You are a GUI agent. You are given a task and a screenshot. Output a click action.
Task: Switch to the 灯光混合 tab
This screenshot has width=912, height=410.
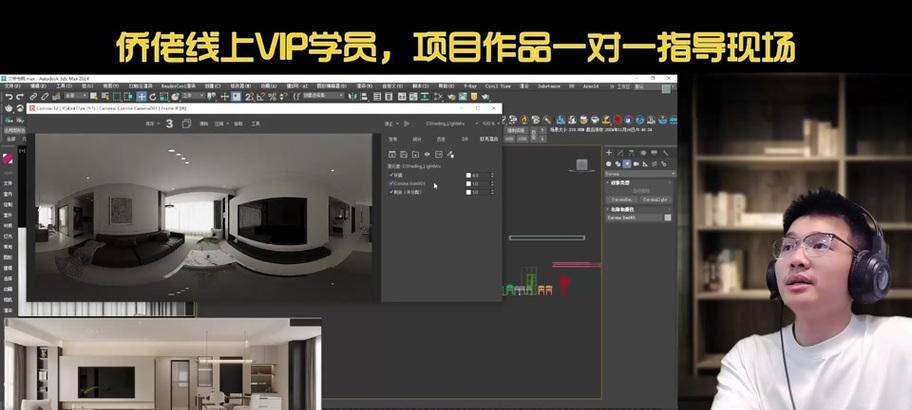[489, 140]
